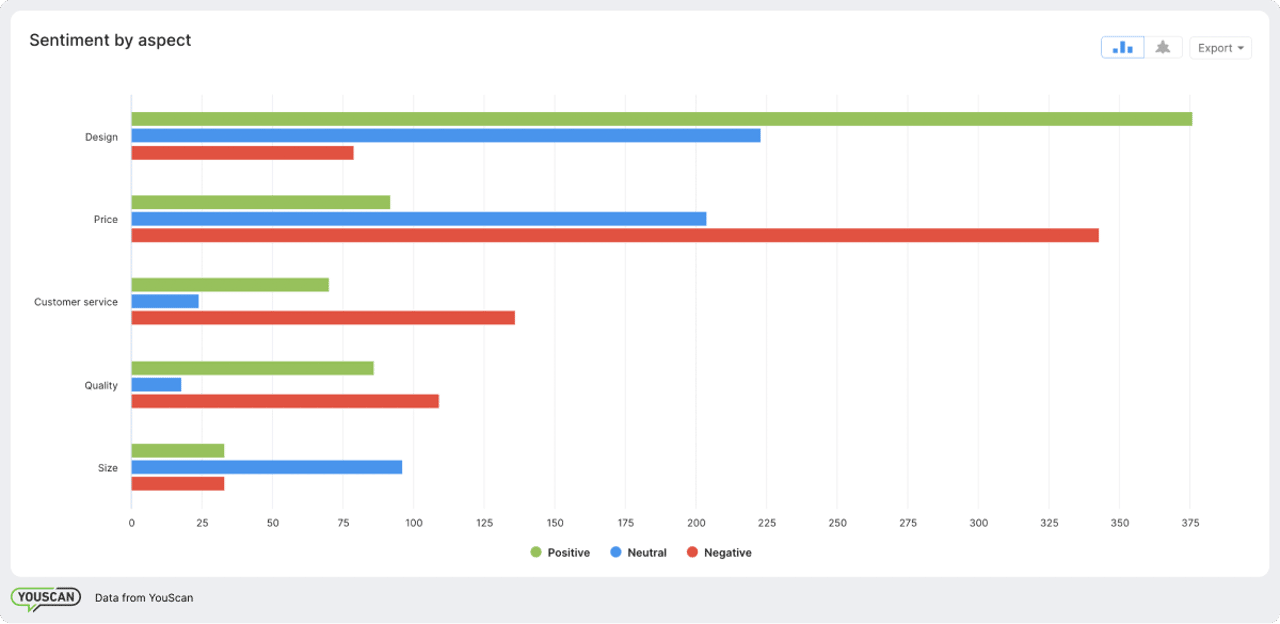Click the Data from YouScan link
Viewport: 1280px width, 624px height.
143,597
